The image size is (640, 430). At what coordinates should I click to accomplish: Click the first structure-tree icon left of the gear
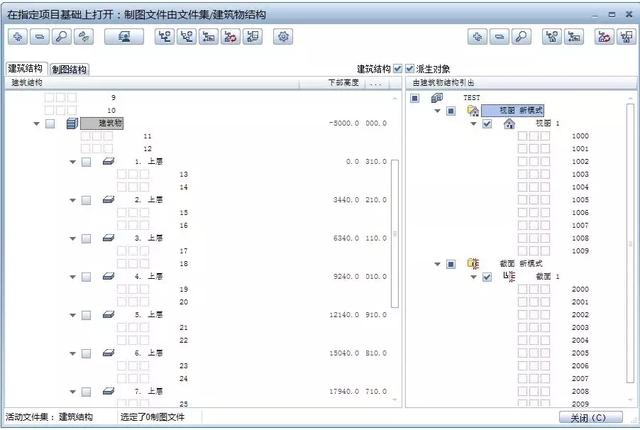(165, 37)
